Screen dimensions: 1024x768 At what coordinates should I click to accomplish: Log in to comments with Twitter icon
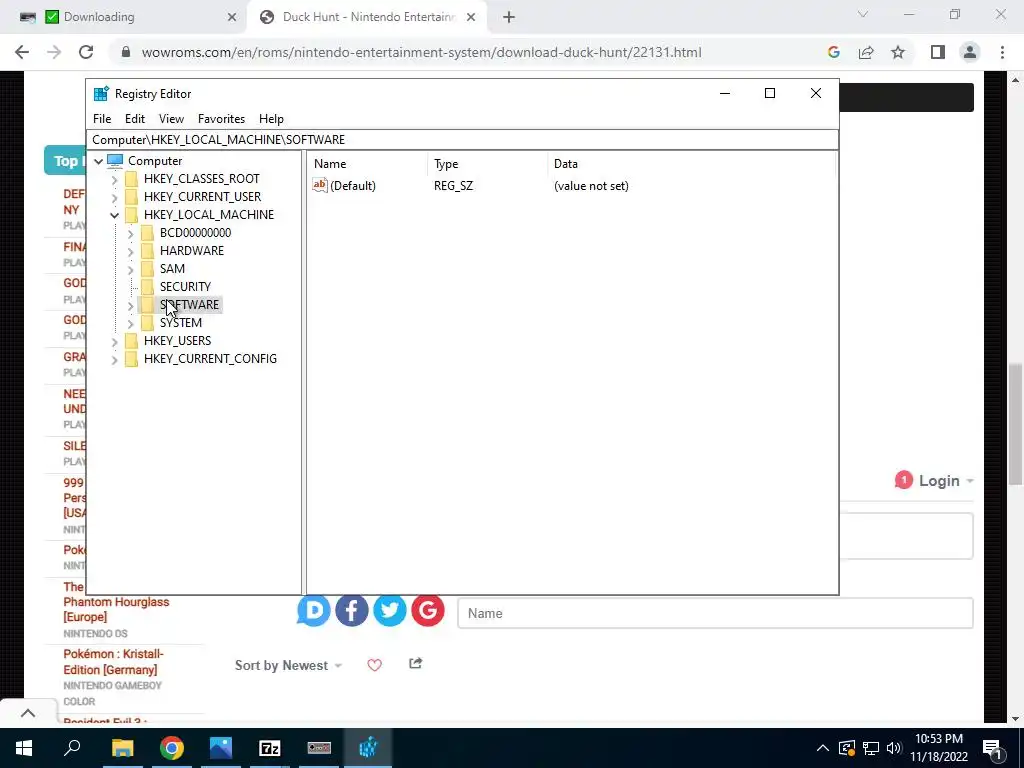(x=390, y=611)
